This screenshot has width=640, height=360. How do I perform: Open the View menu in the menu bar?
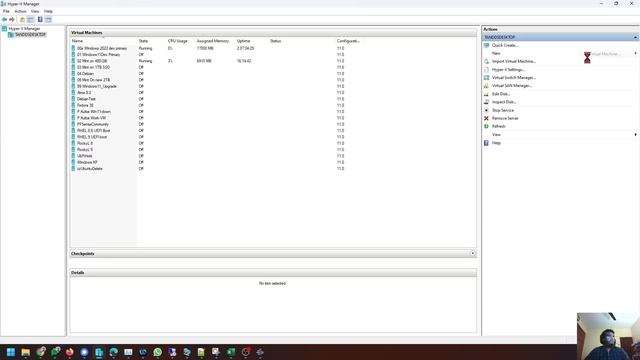click(x=35, y=11)
